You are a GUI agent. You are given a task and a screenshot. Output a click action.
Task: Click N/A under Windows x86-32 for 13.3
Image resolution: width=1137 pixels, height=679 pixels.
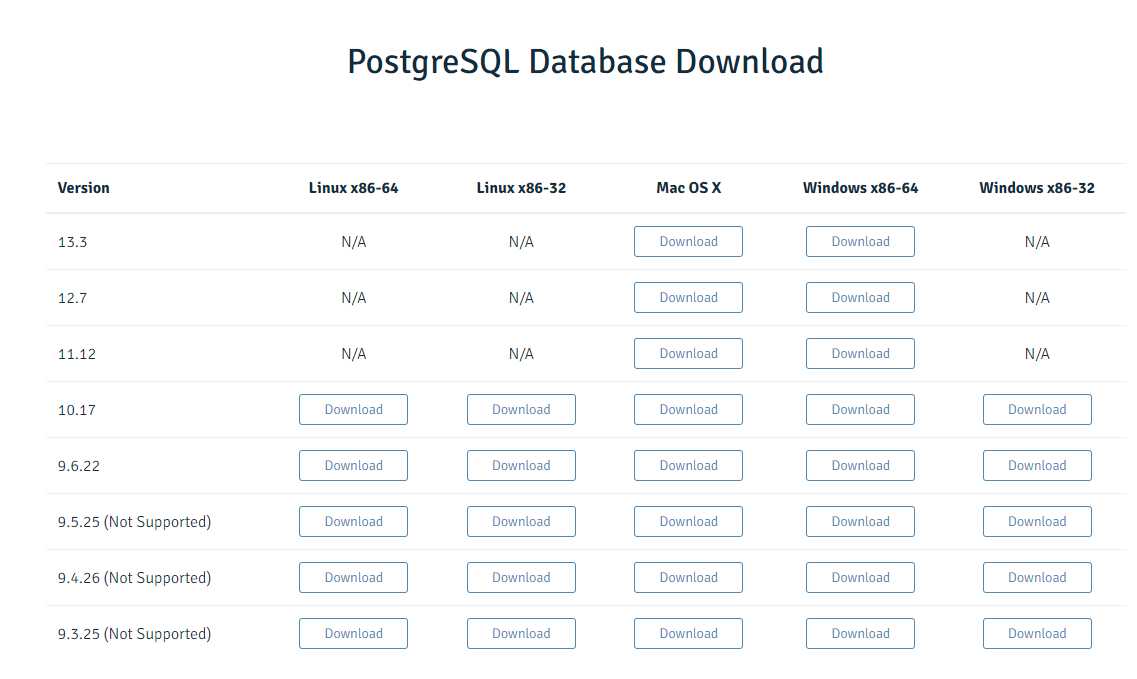tap(1037, 242)
